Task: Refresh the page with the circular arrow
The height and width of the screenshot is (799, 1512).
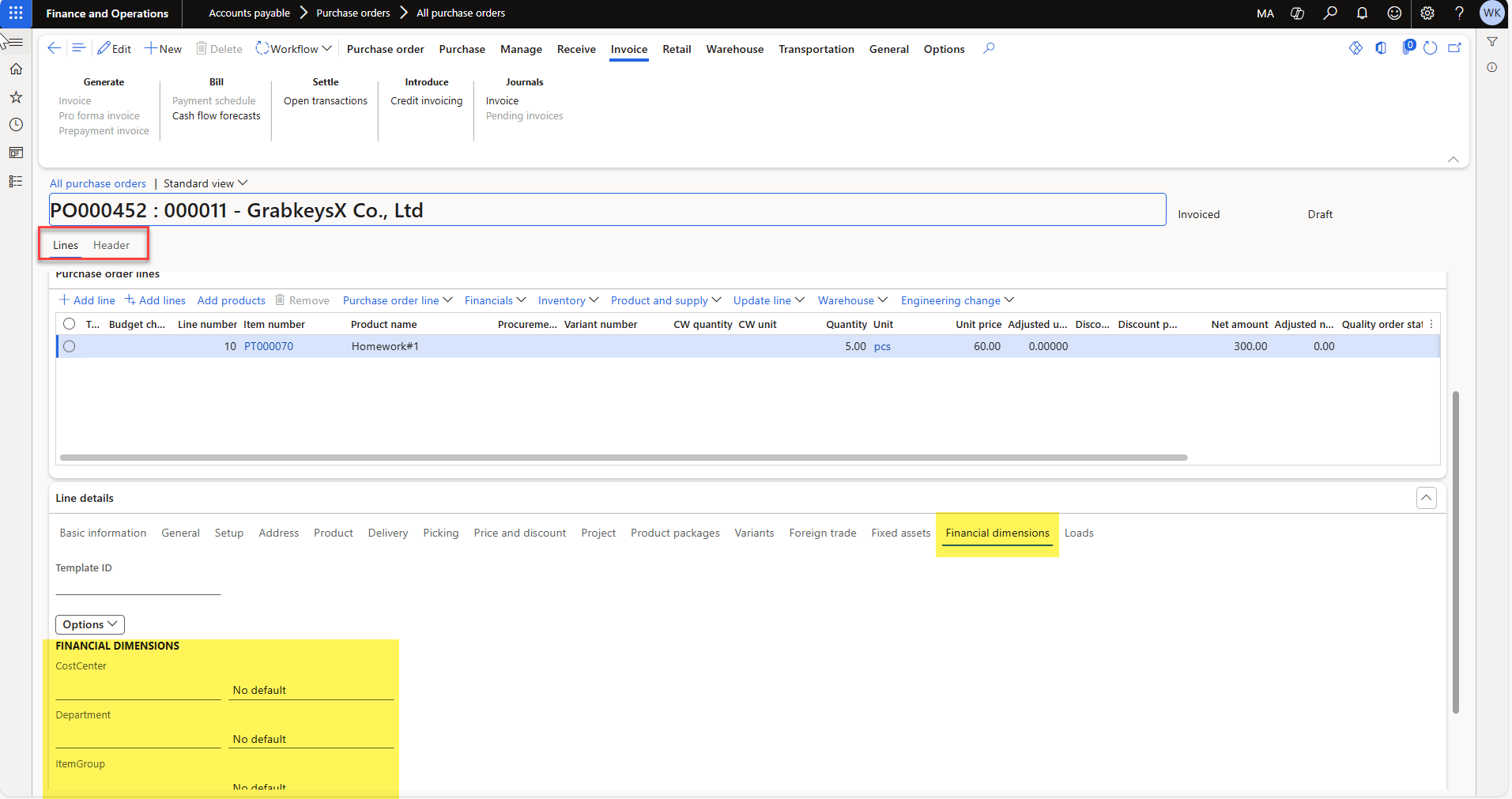Action: (1431, 48)
